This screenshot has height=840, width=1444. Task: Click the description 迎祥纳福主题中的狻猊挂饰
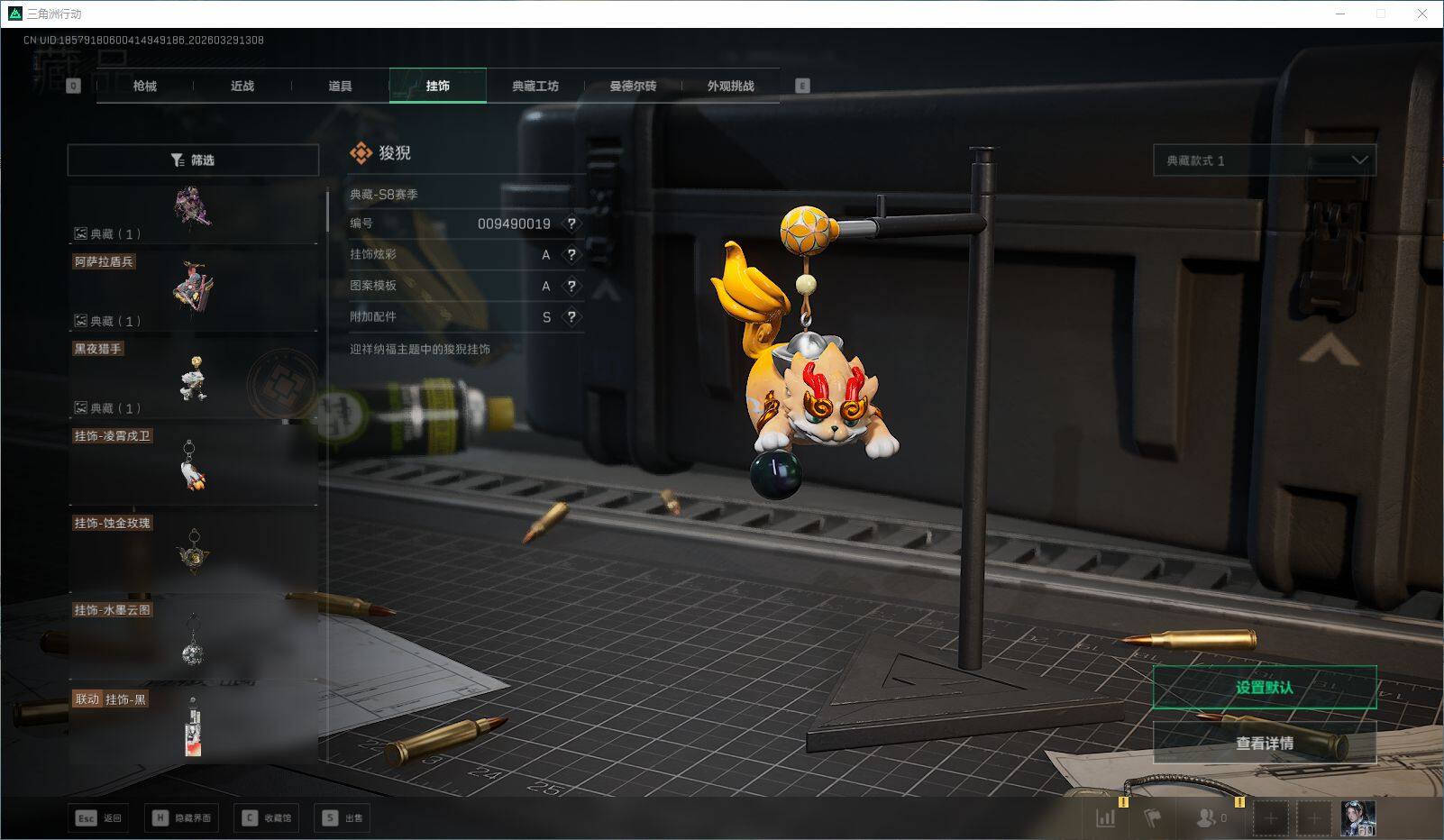pyautogui.click(x=420, y=349)
